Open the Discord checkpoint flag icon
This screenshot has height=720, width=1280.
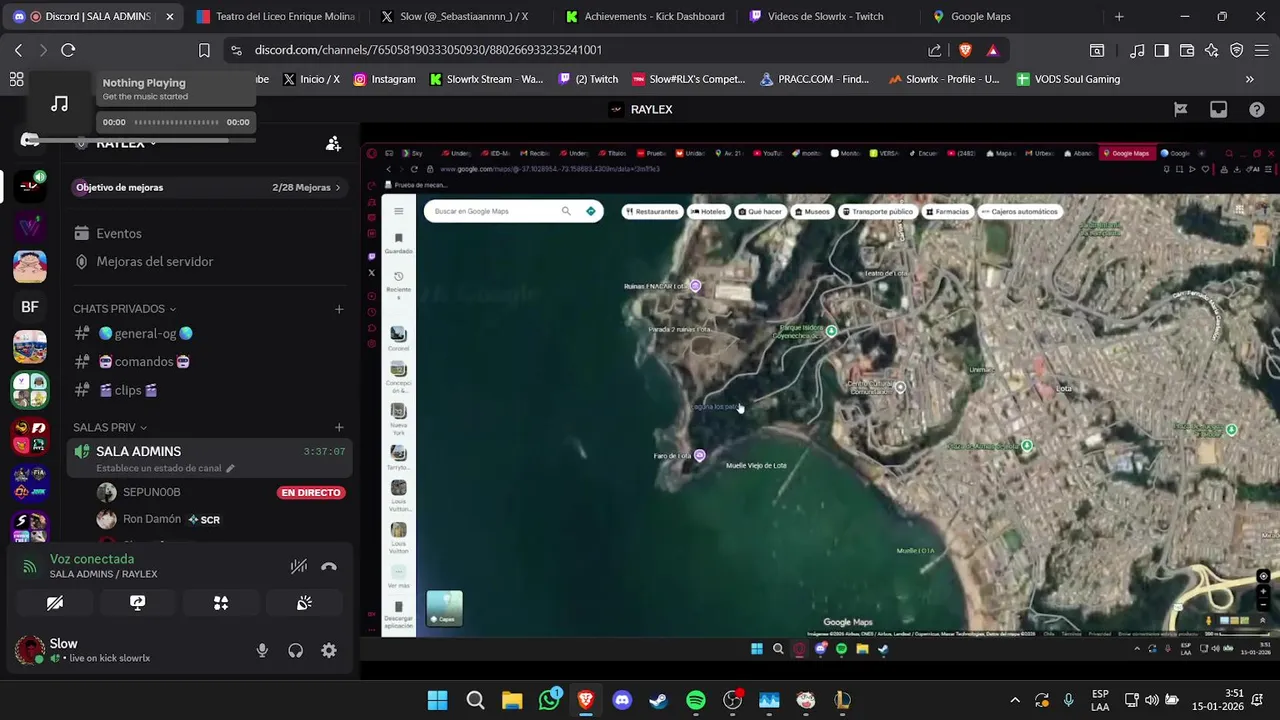coord(1180,110)
